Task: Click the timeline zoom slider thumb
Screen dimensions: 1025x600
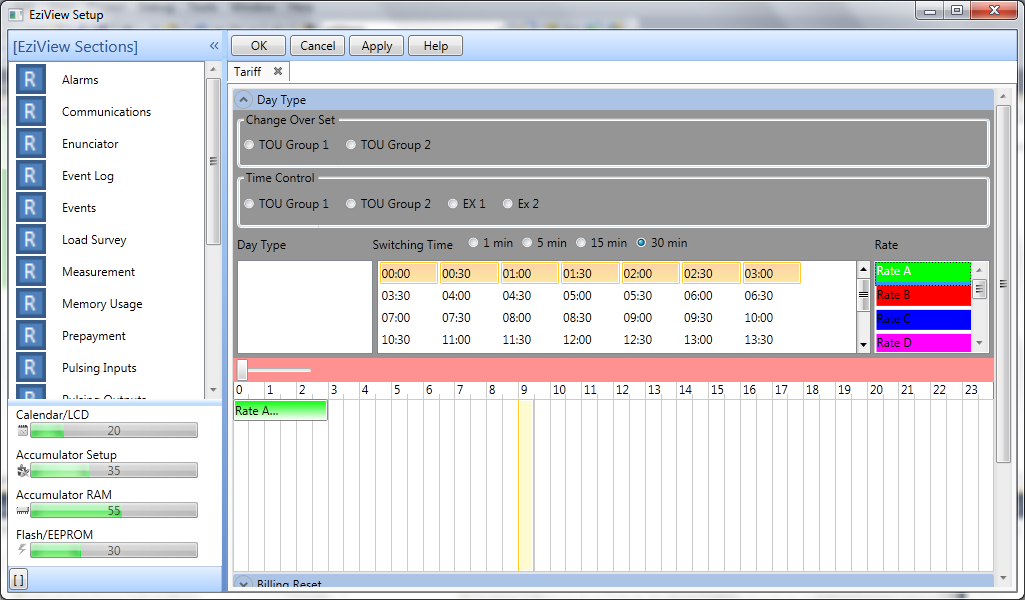Action: [243, 370]
